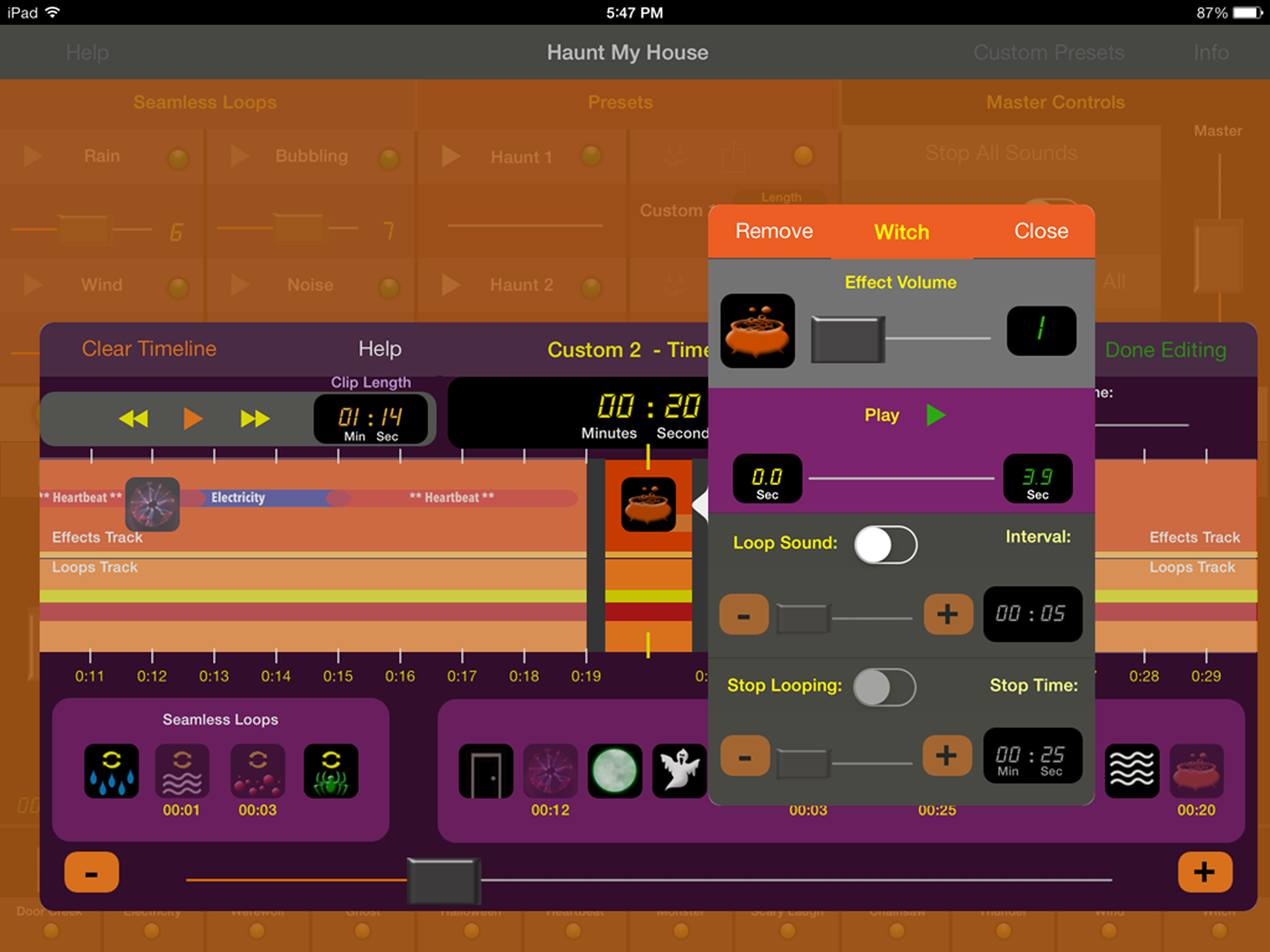The width and height of the screenshot is (1270, 952).
Task: Tap Remove in the Witch popup
Action: (774, 231)
